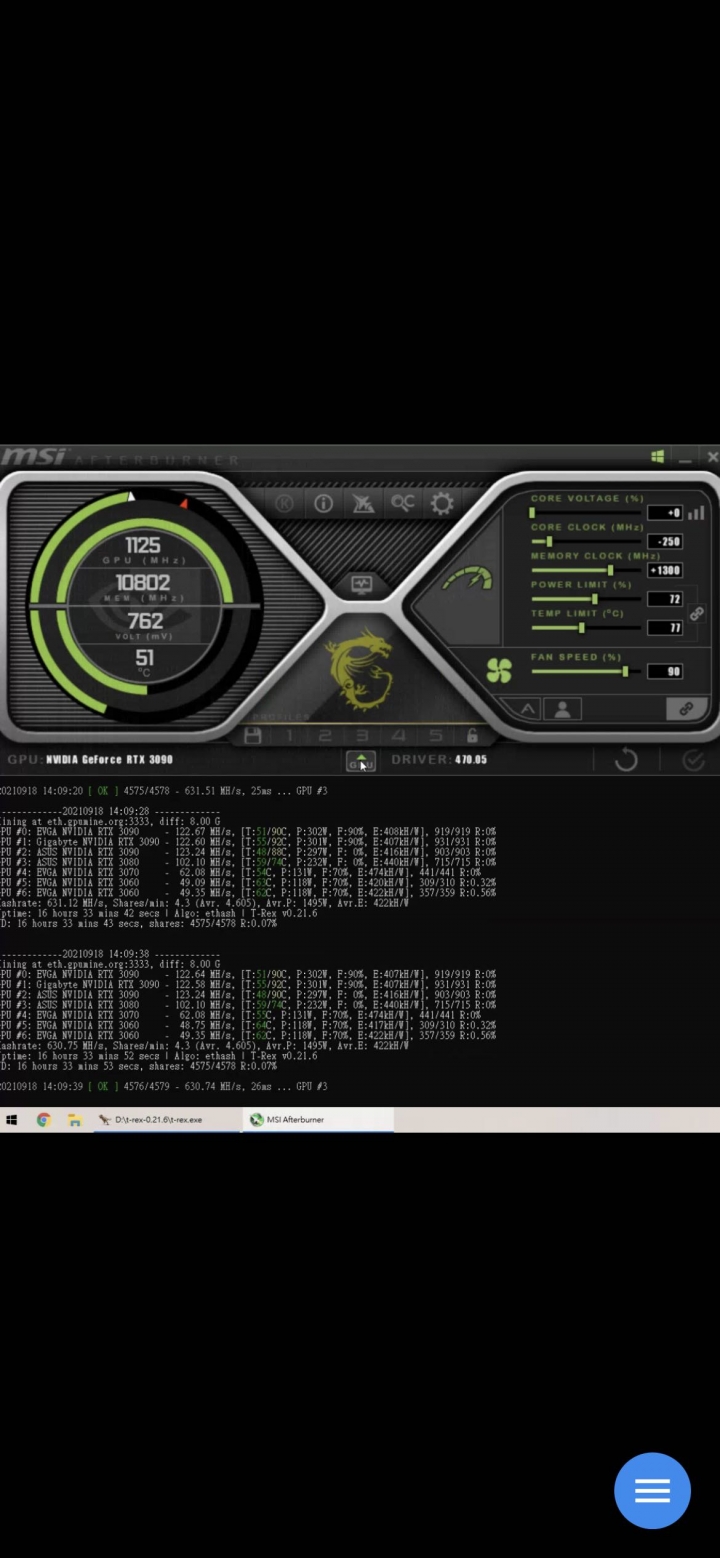Click Memory Clock value field +1300

(x=665, y=570)
